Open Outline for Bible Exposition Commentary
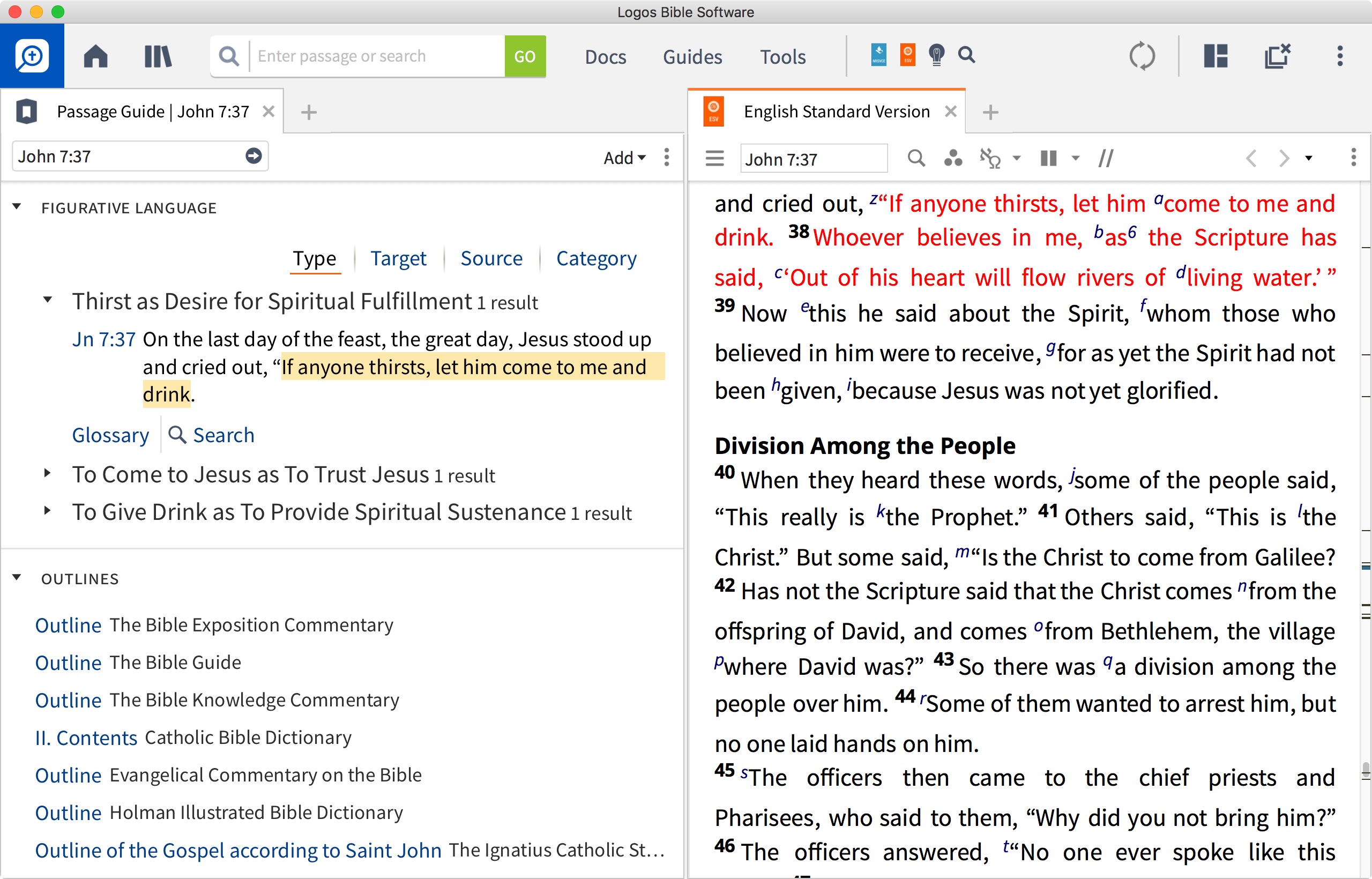This screenshot has width=1372, height=879. [x=68, y=625]
